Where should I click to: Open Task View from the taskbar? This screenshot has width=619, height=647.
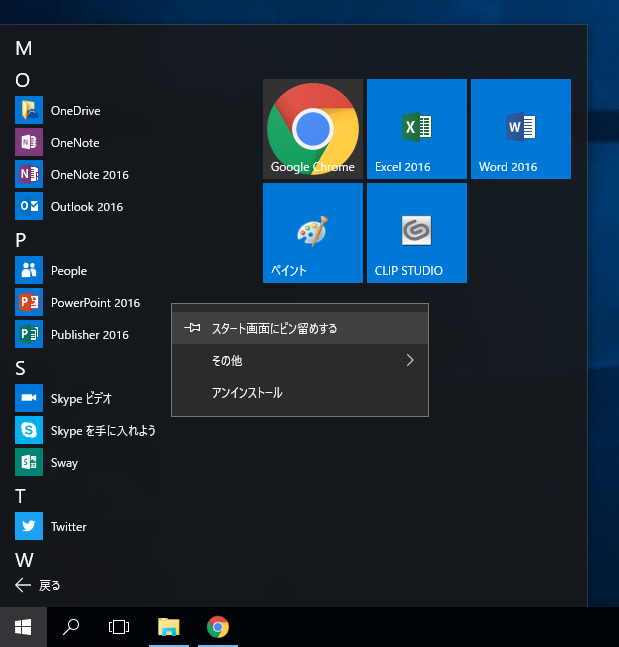pyautogui.click(x=119, y=627)
